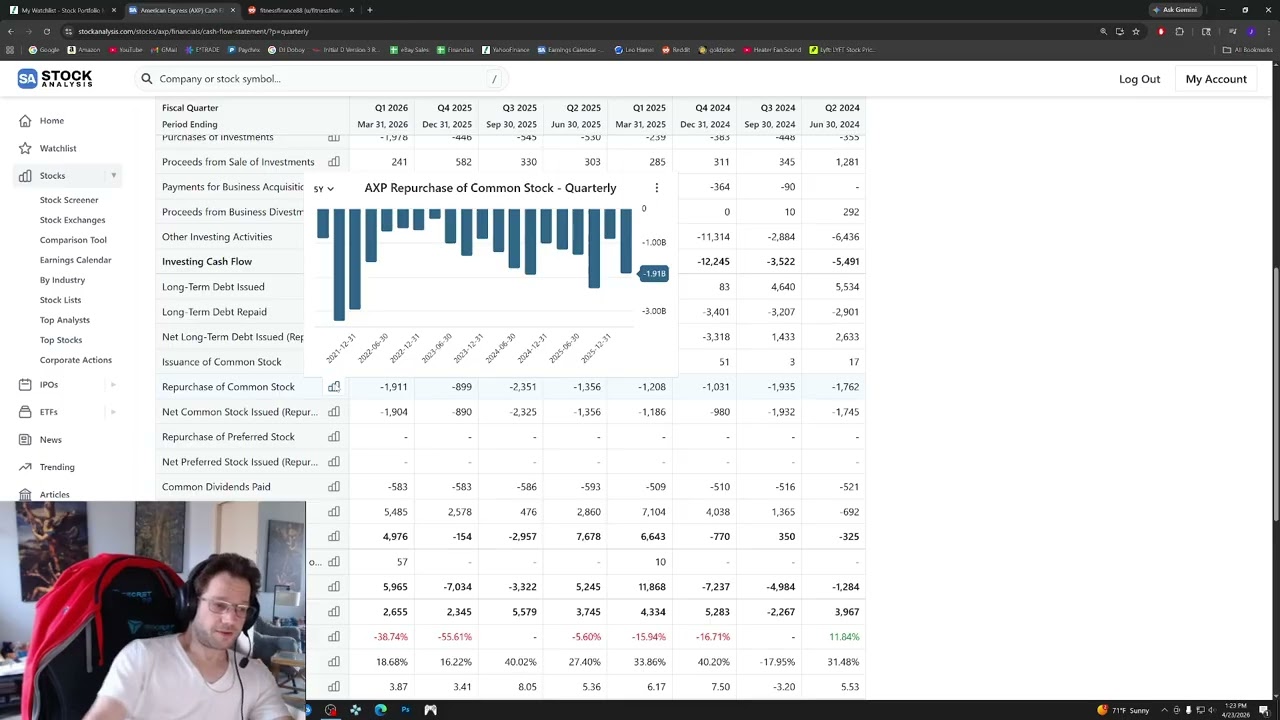This screenshot has height=720, width=1280.
Task: Collapse the Stocks sidebar section
Action: (x=113, y=176)
